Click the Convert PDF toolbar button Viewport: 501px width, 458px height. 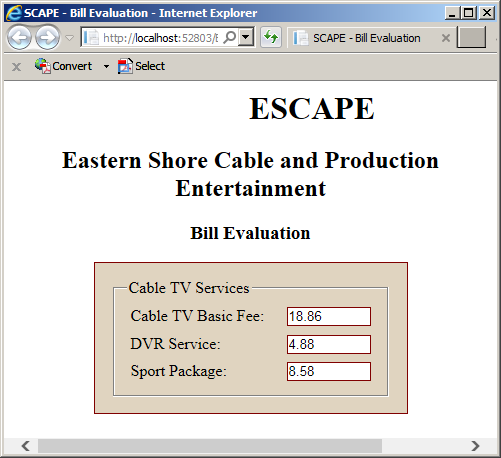tap(63, 66)
